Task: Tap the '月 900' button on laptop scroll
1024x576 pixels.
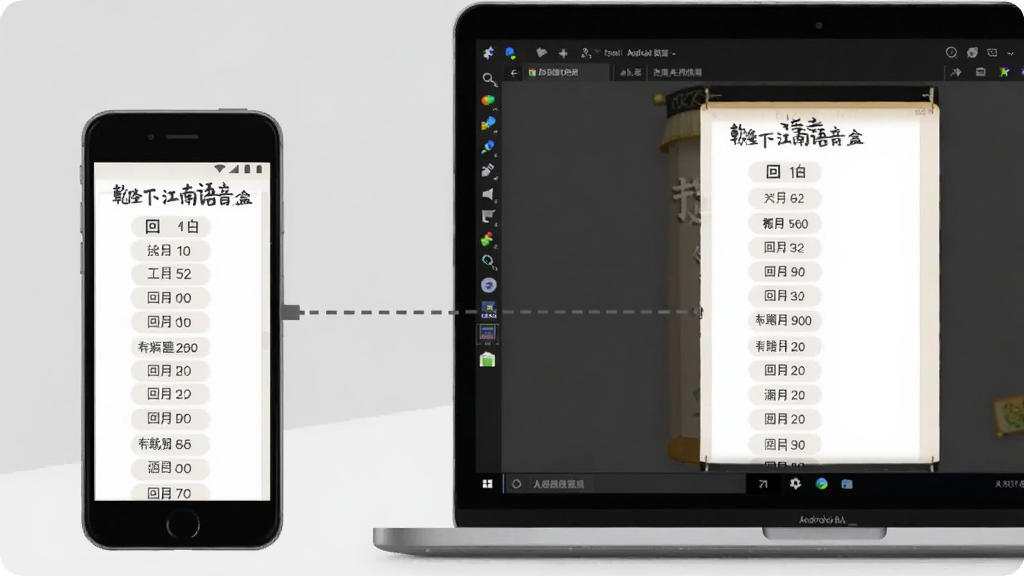Action: coord(784,321)
